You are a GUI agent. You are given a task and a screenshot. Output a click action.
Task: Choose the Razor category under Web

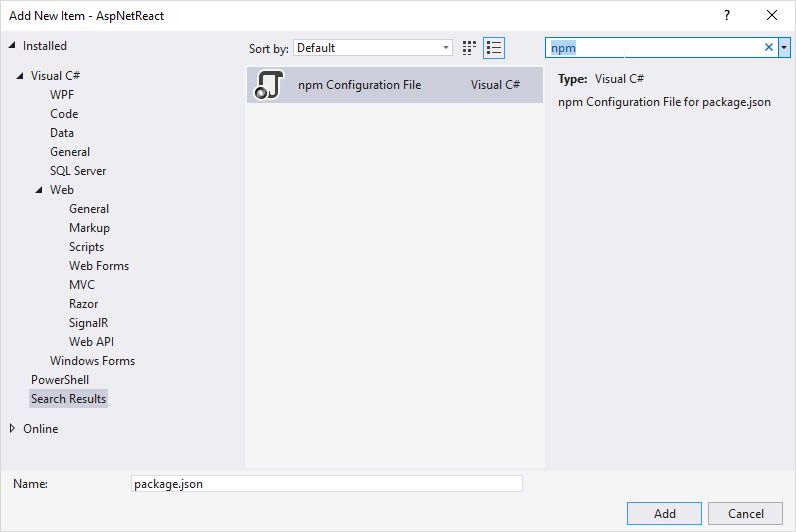click(83, 304)
